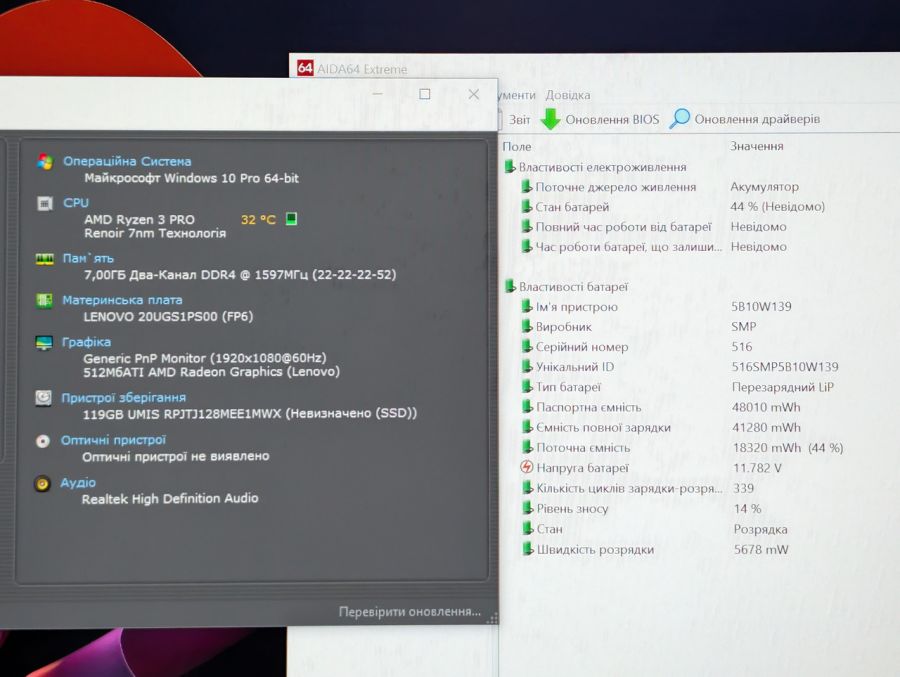Screen dimensions: 900x677
Task: Click the CPU chip icon
Action: (x=45, y=203)
